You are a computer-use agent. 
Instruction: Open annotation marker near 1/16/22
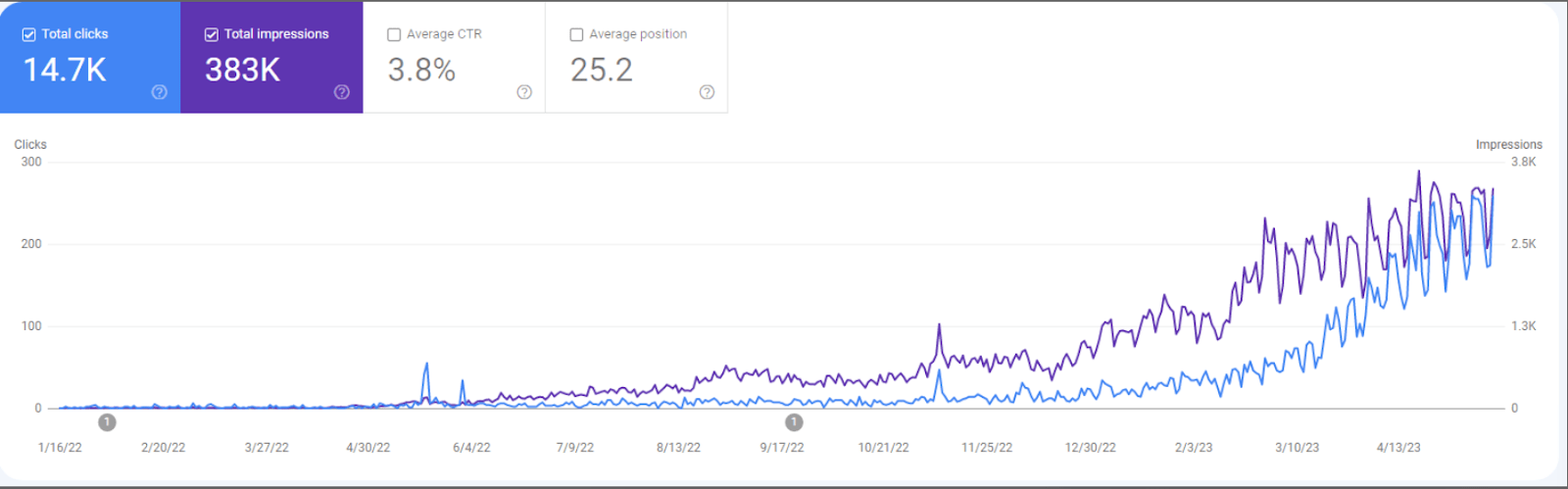pyautogui.click(x=107, y=422)
